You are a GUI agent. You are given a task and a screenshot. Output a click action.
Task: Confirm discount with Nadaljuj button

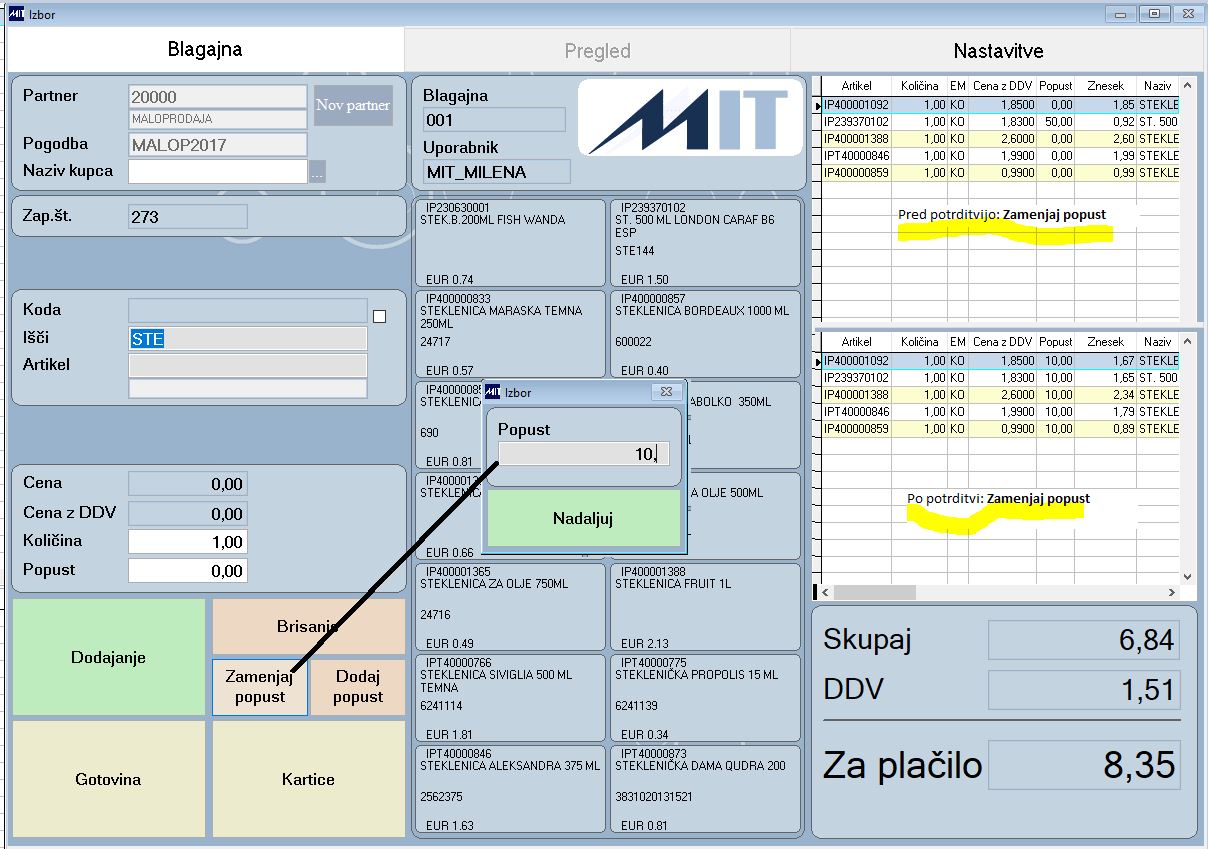pos(583,518)
